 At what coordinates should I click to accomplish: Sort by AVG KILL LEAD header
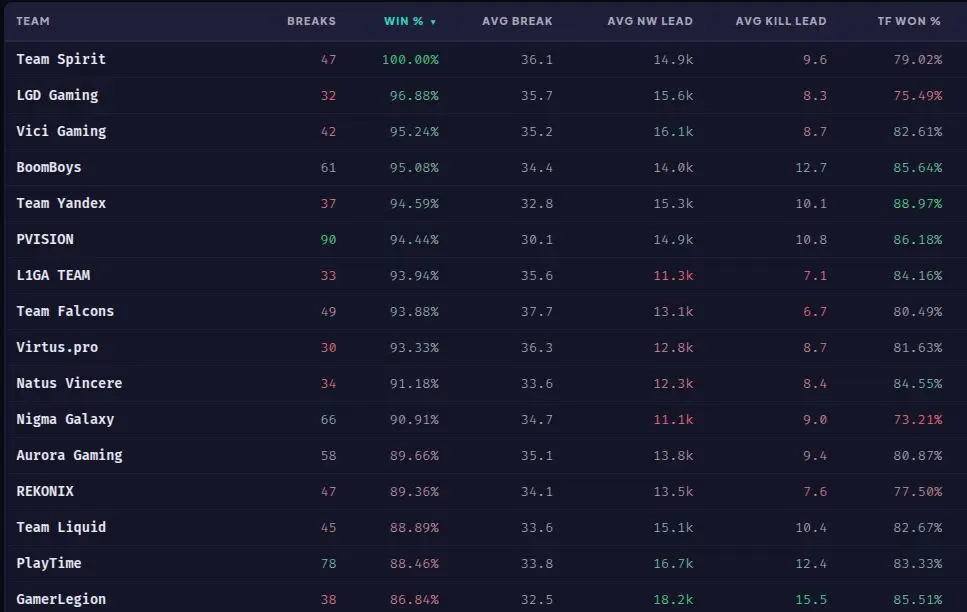pos(781,21)
